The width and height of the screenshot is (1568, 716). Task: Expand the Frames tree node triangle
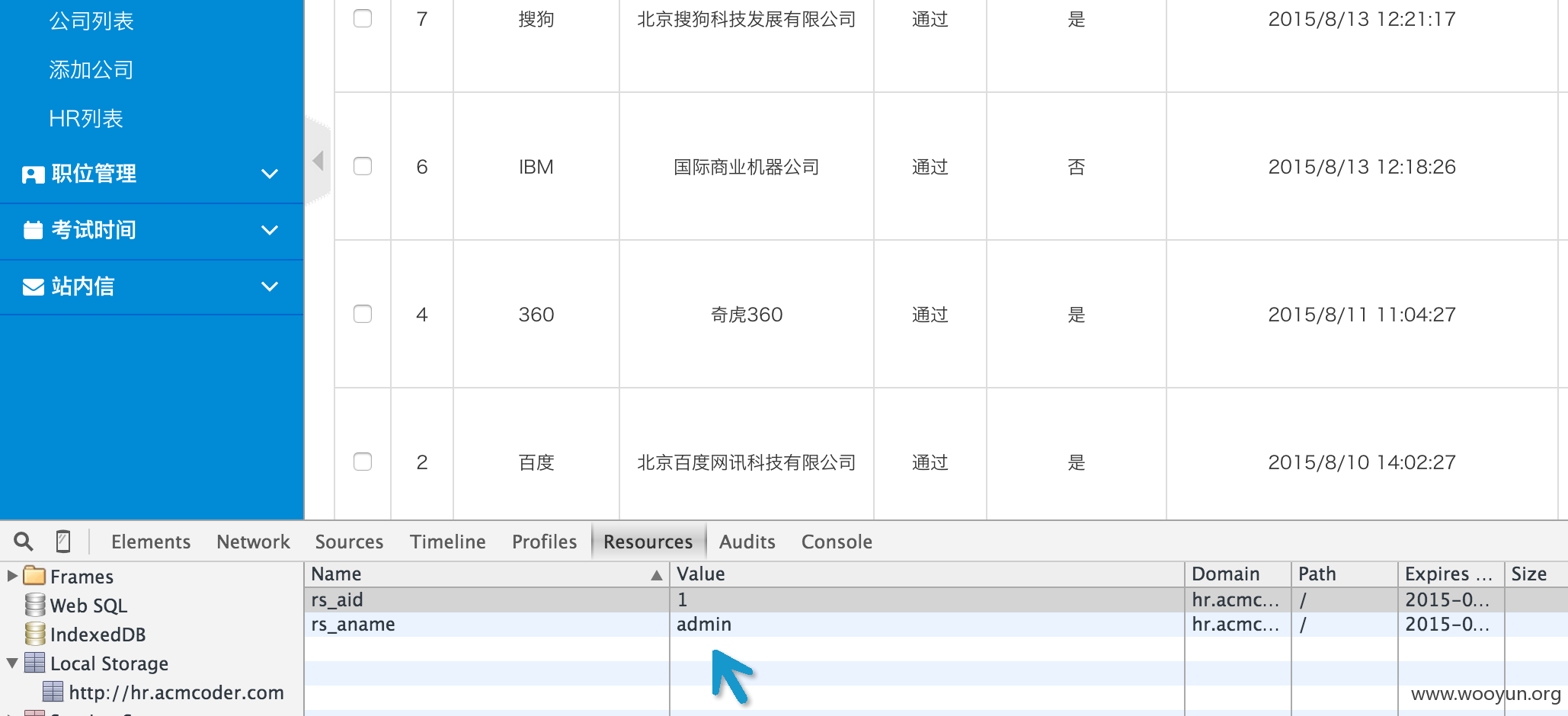point(12,576)
